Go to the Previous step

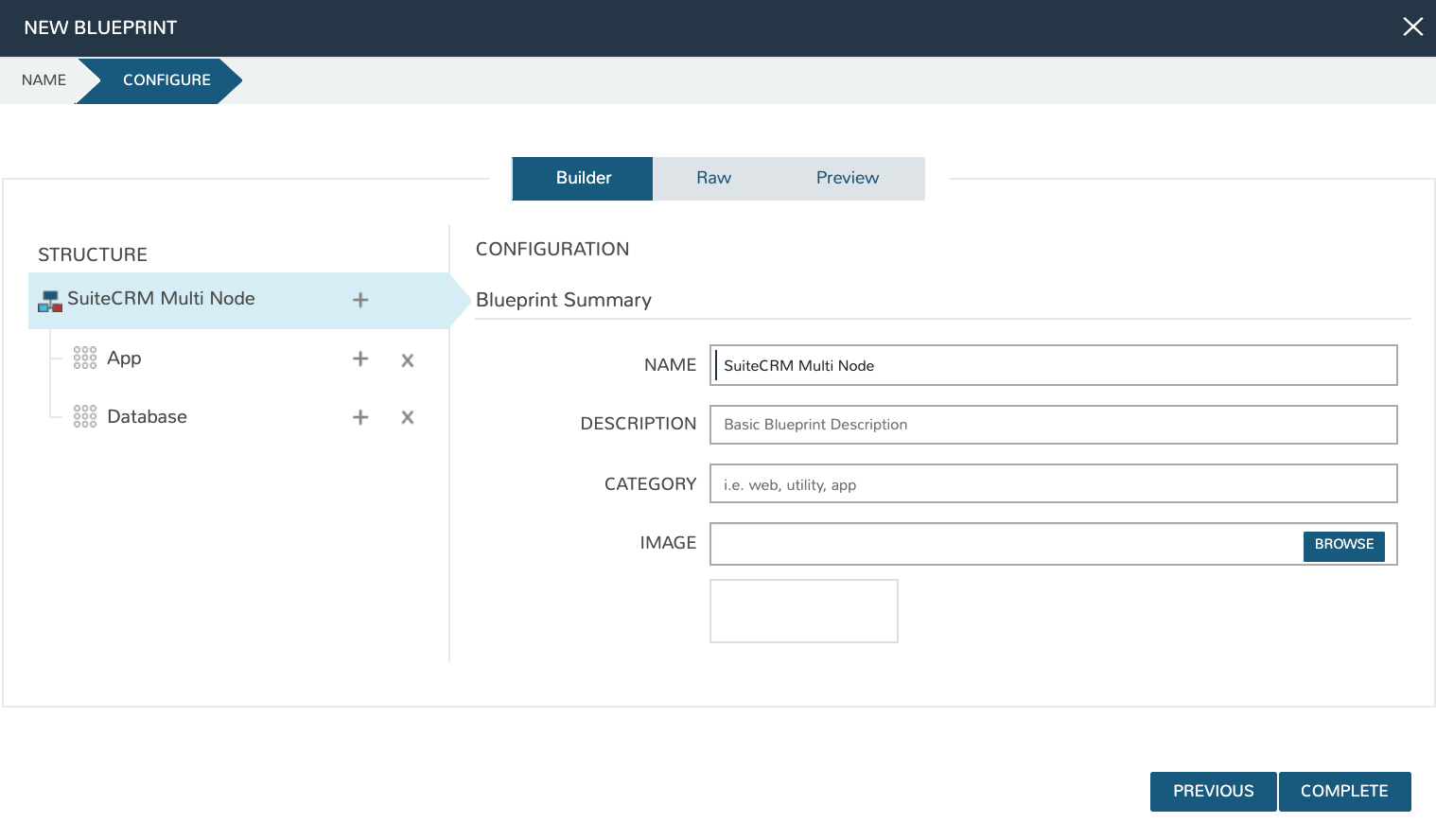click(1213, 791)
